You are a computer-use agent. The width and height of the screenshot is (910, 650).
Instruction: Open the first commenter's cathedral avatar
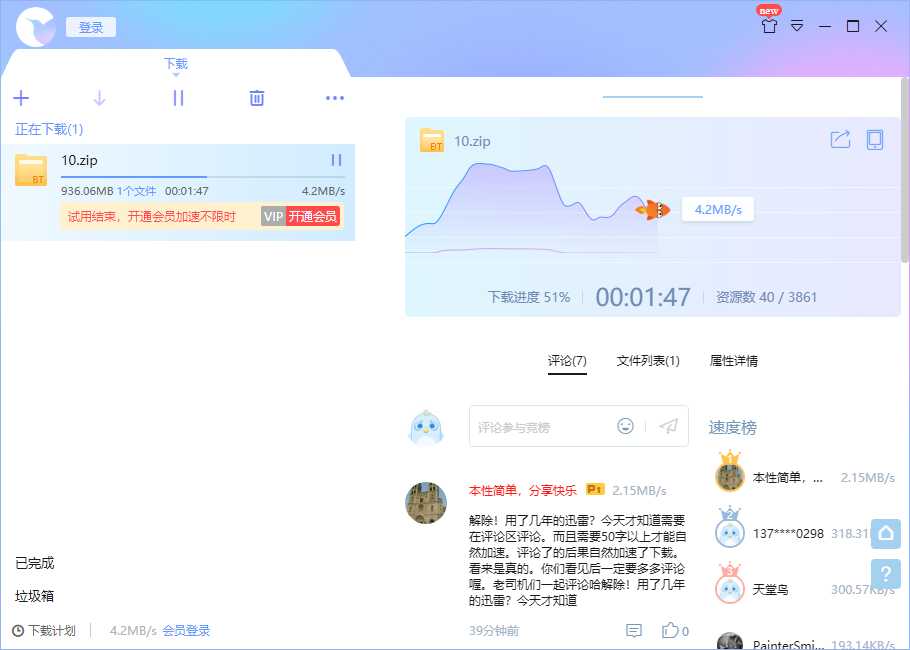426,503
